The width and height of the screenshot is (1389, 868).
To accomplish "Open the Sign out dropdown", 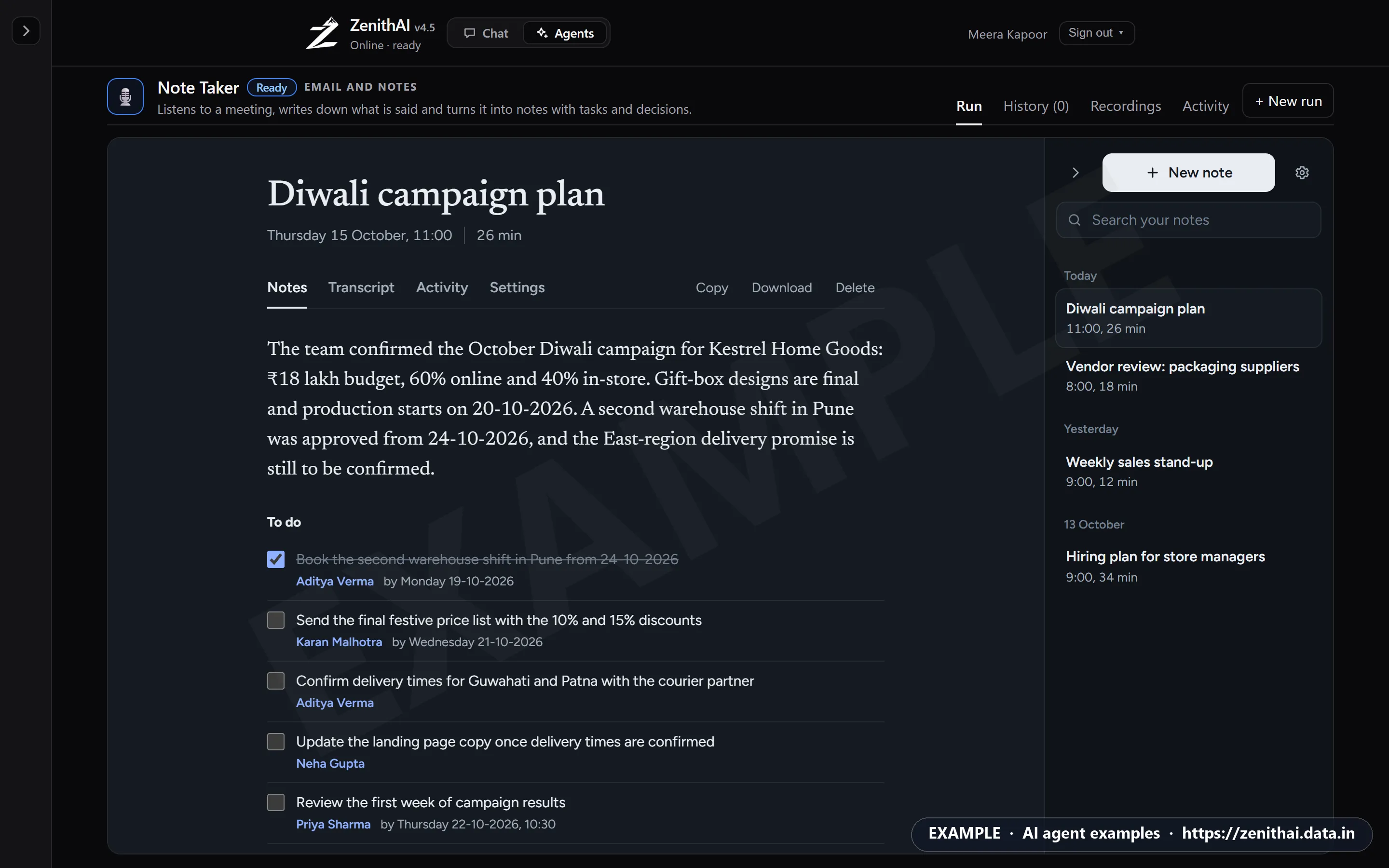I will [1096, 33].
